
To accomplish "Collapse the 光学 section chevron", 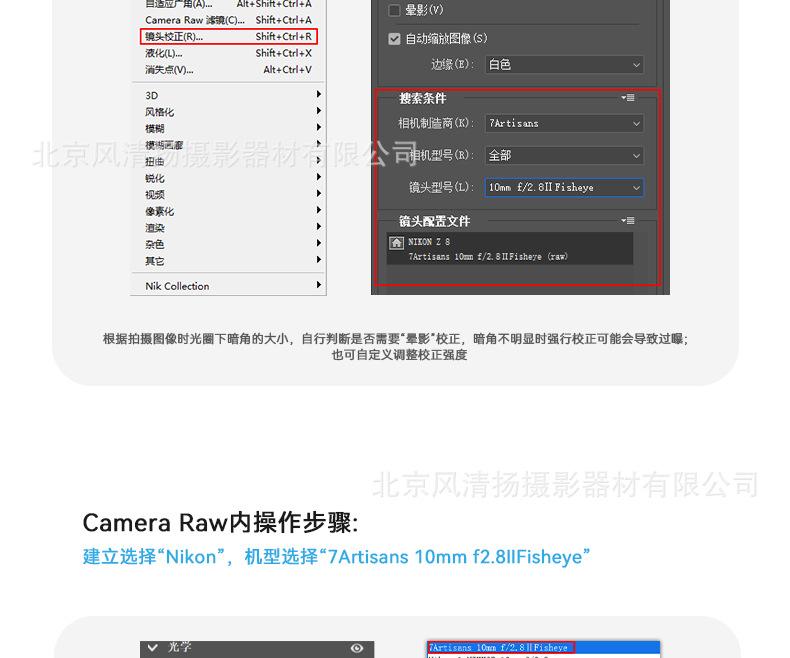I will pyautogui.click(x=153, y=648).
